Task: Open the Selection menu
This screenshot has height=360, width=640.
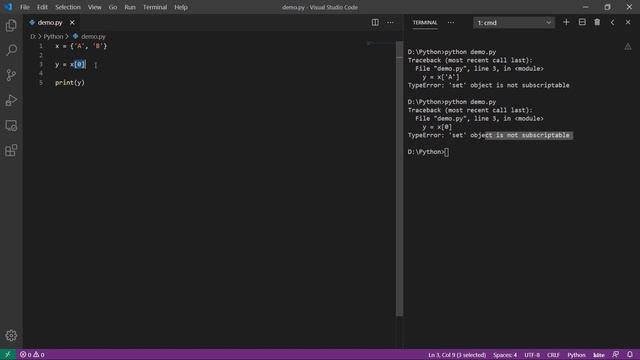Action: [68, 7]
